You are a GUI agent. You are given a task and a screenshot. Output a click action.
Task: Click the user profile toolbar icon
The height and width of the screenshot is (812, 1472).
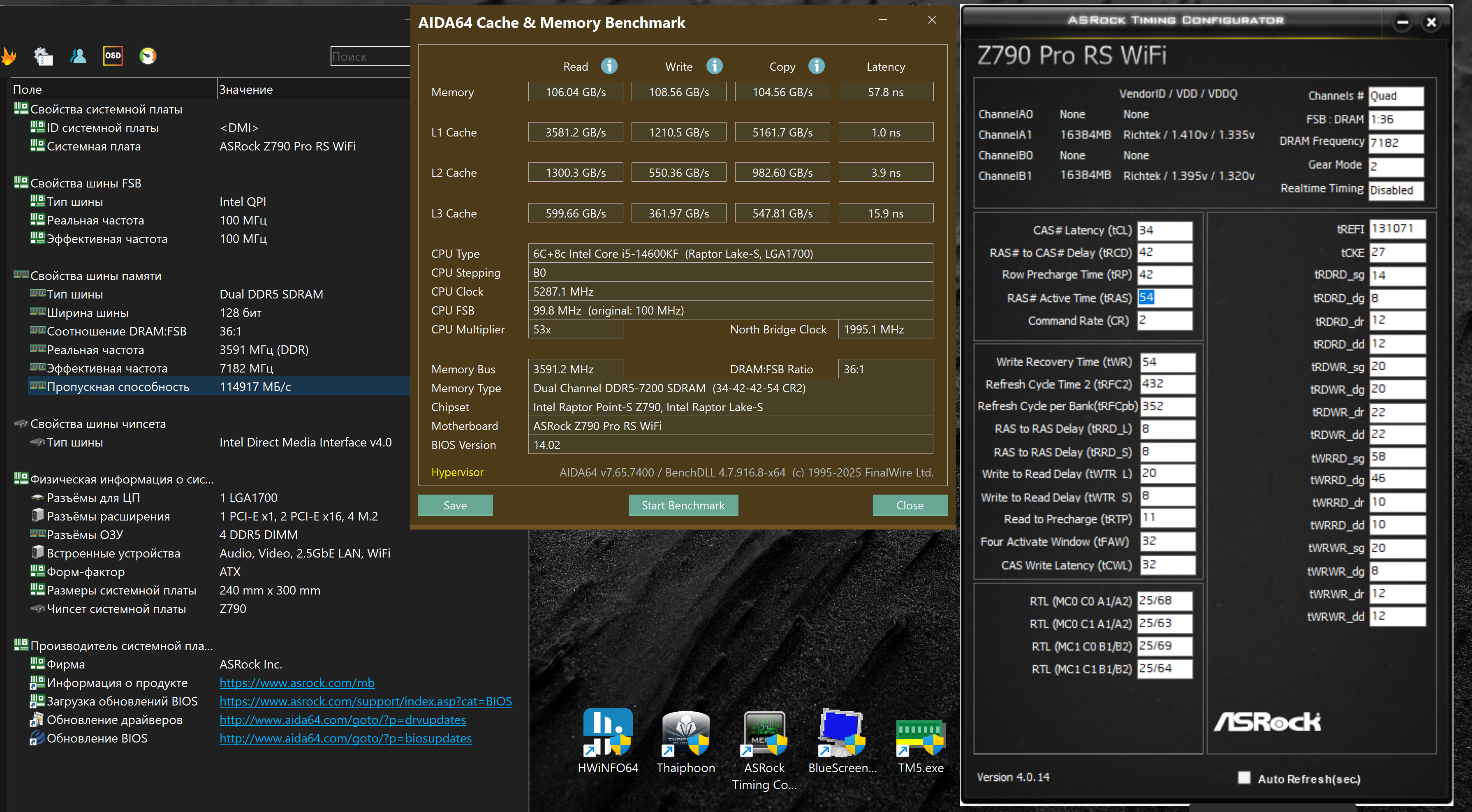click(x=78, y=56)
